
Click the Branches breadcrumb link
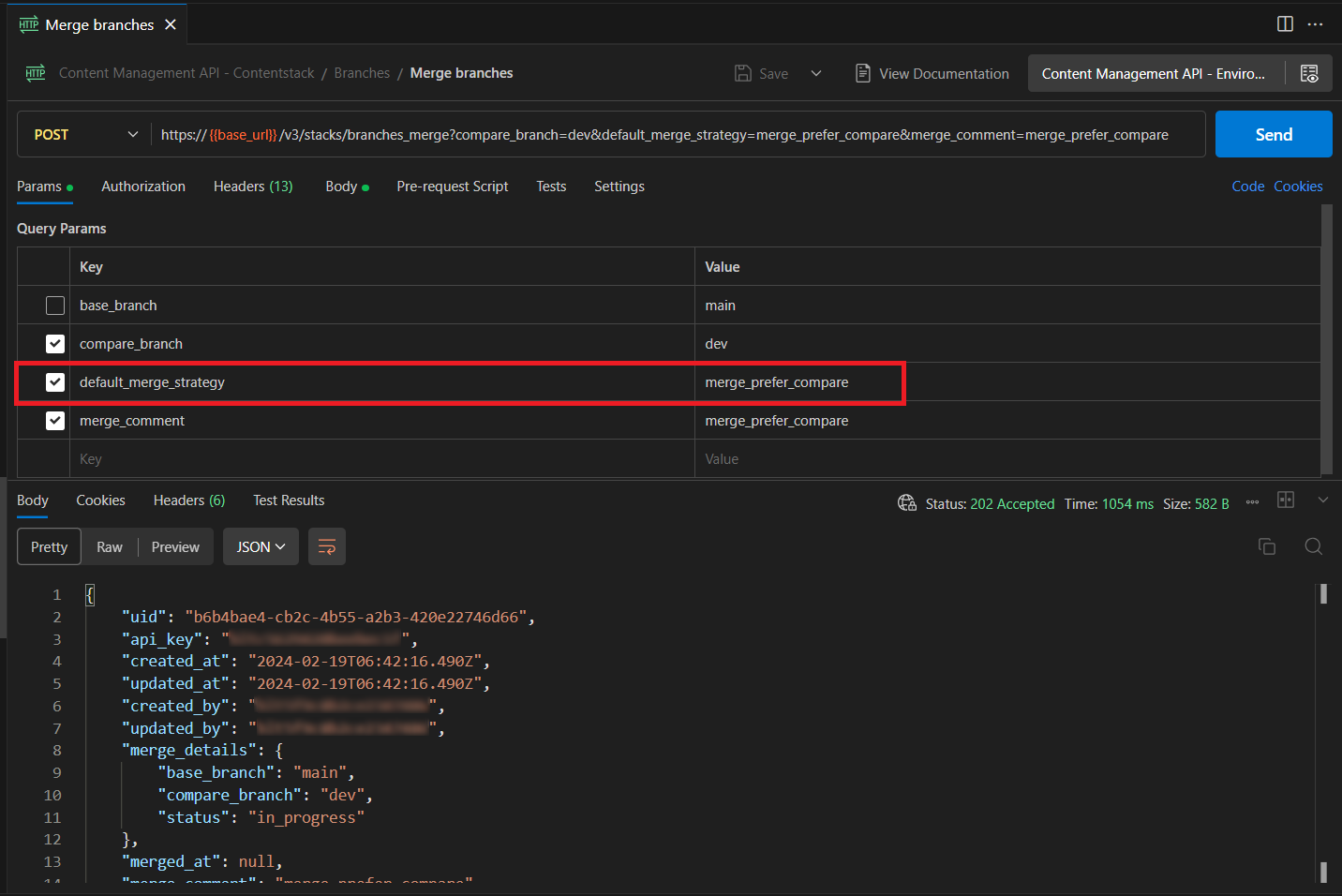click(x=362, y=73)
